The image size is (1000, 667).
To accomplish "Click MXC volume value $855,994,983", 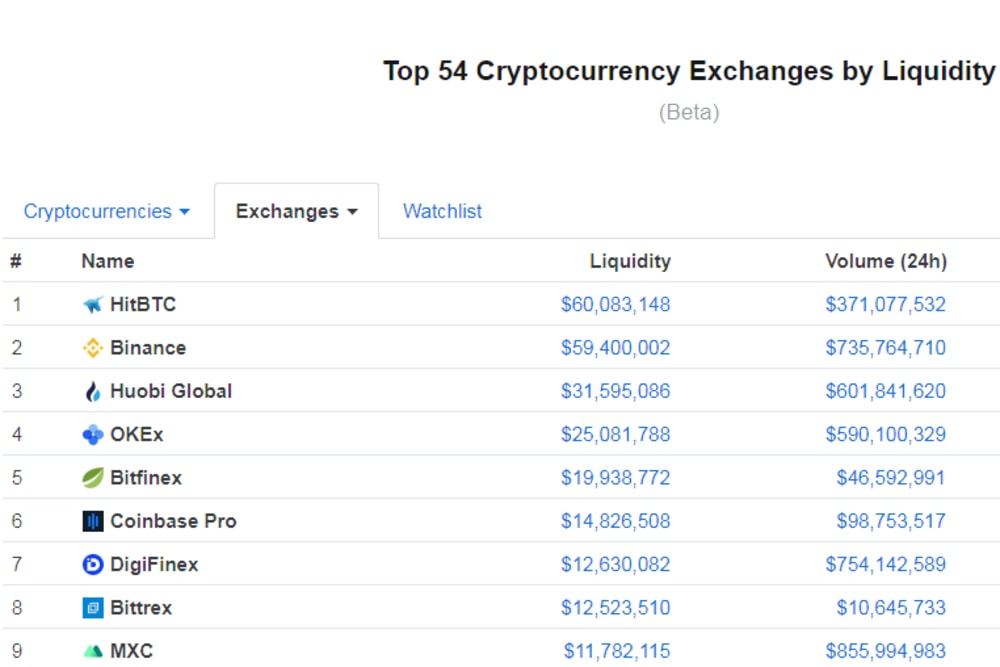I will 885,651.
